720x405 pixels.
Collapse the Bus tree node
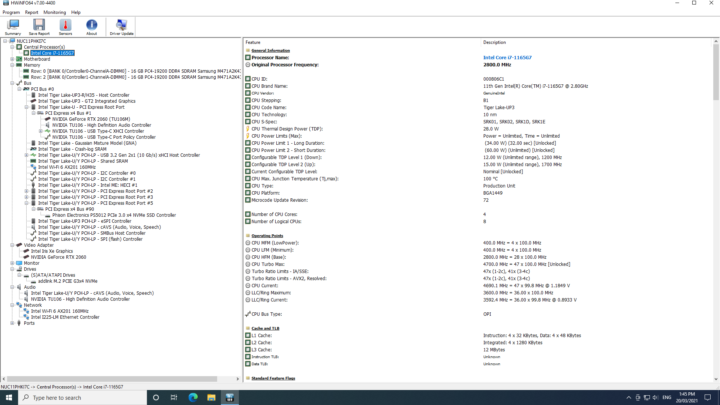(12, 83)
